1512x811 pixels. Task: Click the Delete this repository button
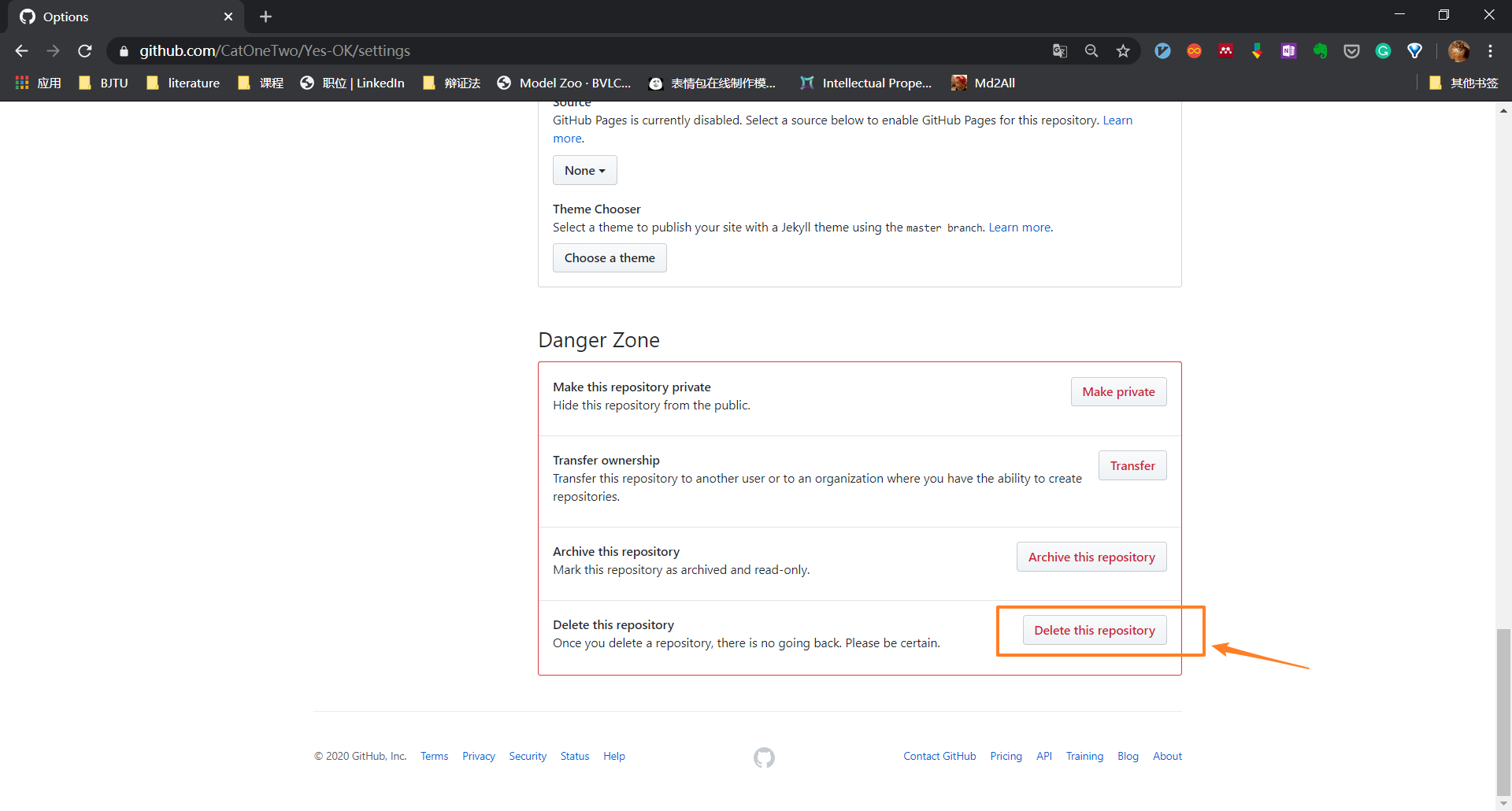pyautogui.click(x=1094, y=630)
